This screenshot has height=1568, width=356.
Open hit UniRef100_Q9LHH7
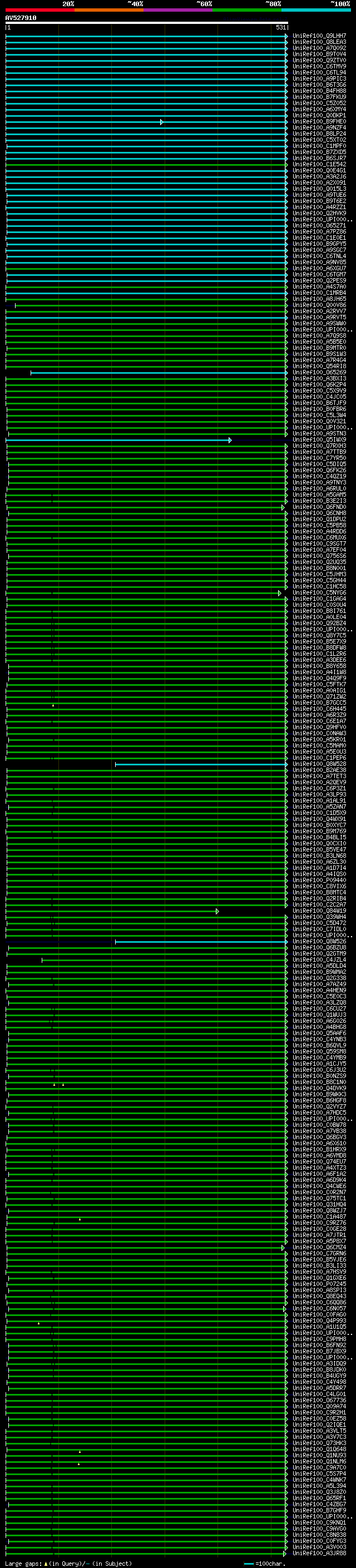coord(319,36)
